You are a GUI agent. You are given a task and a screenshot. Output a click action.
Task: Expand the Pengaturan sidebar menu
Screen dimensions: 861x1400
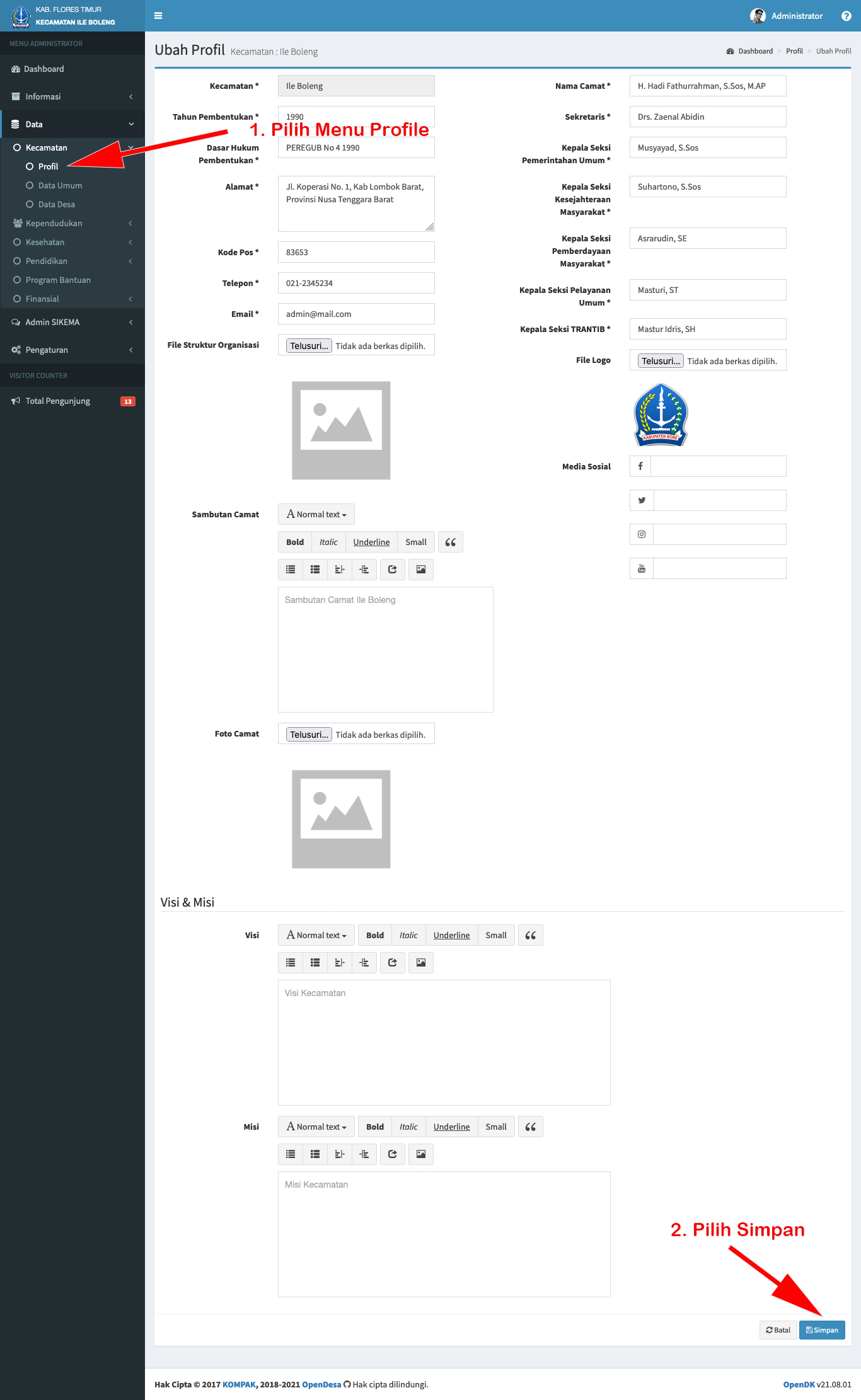coord(72,350)
